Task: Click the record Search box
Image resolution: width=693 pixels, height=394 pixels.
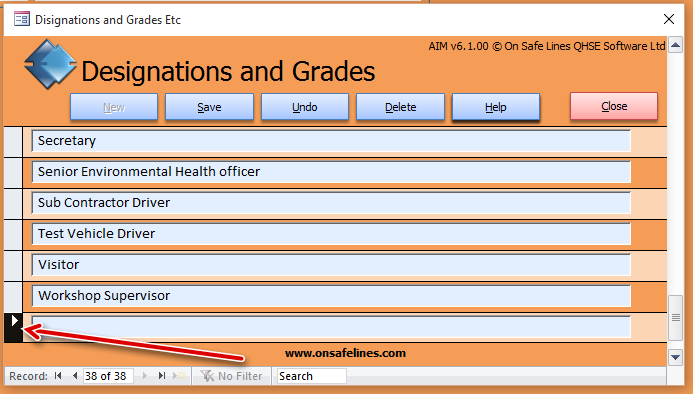Action: [312, 376]
